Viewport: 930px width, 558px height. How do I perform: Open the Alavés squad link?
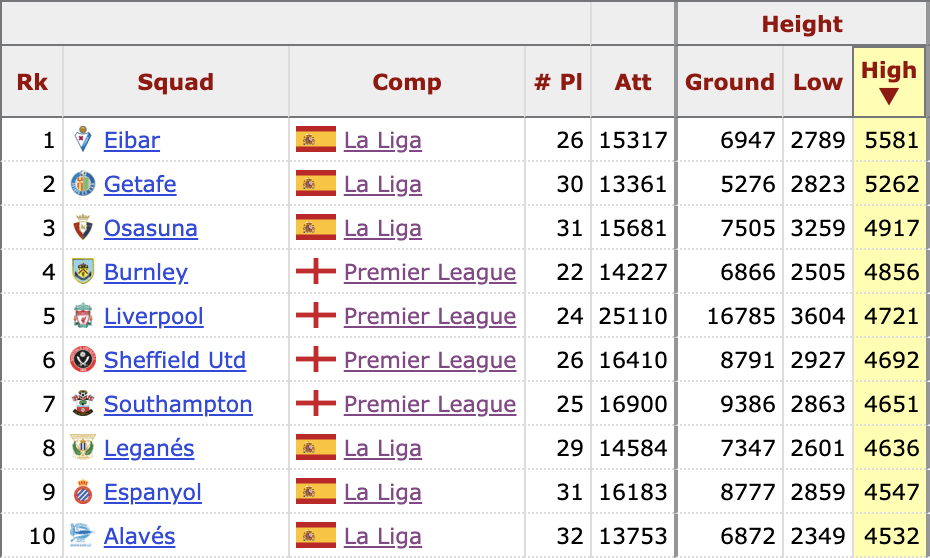[139, 536]
